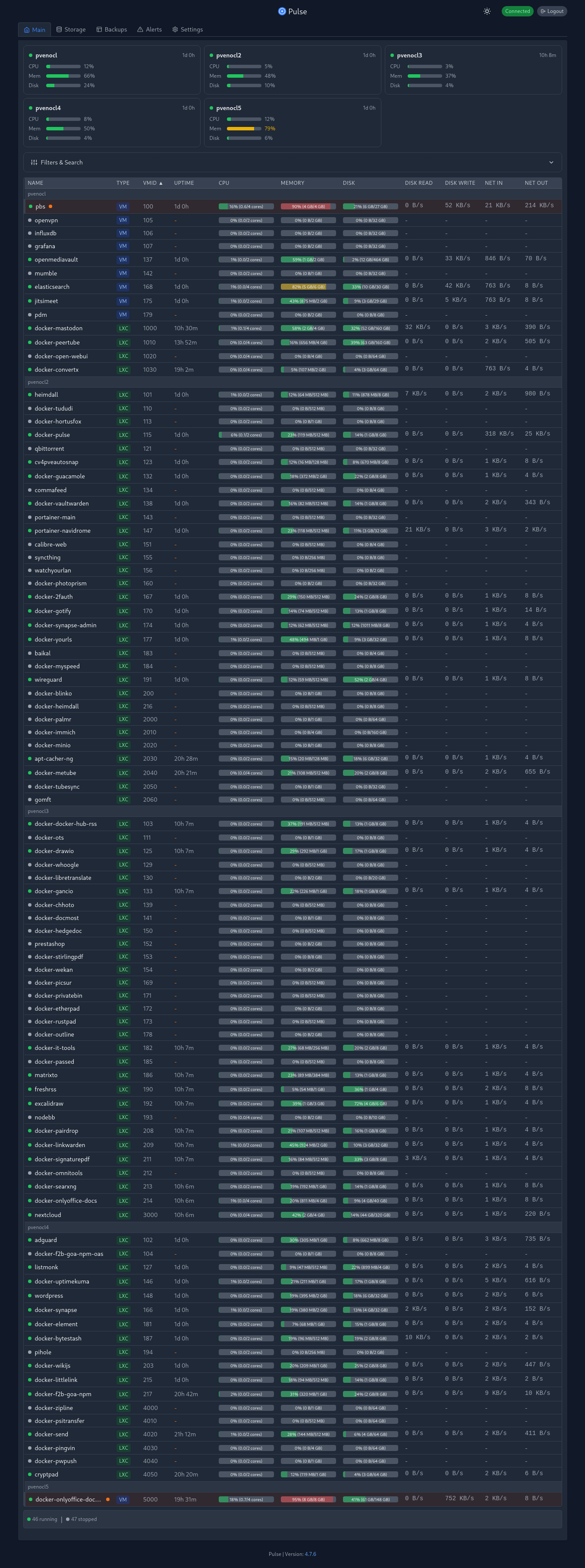Open the version 4.7.6 link

tap(310, 1554)
